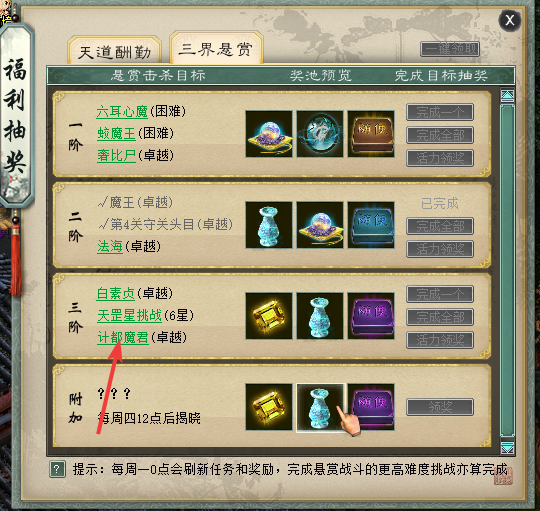The width and height of the screenshot is (540, 511).
Task: Select the dragon orb reward icon
Action: pyautogui.click(x=320, y=134)
